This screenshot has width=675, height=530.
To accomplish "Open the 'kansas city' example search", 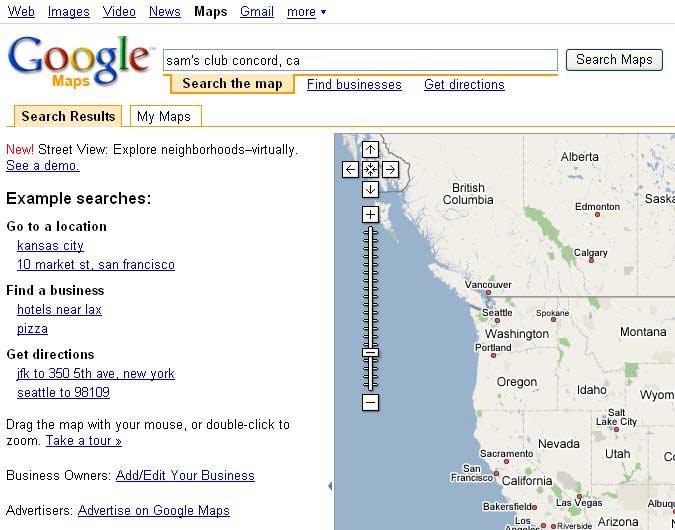I will pyautogui.click(x=50, y=246).
